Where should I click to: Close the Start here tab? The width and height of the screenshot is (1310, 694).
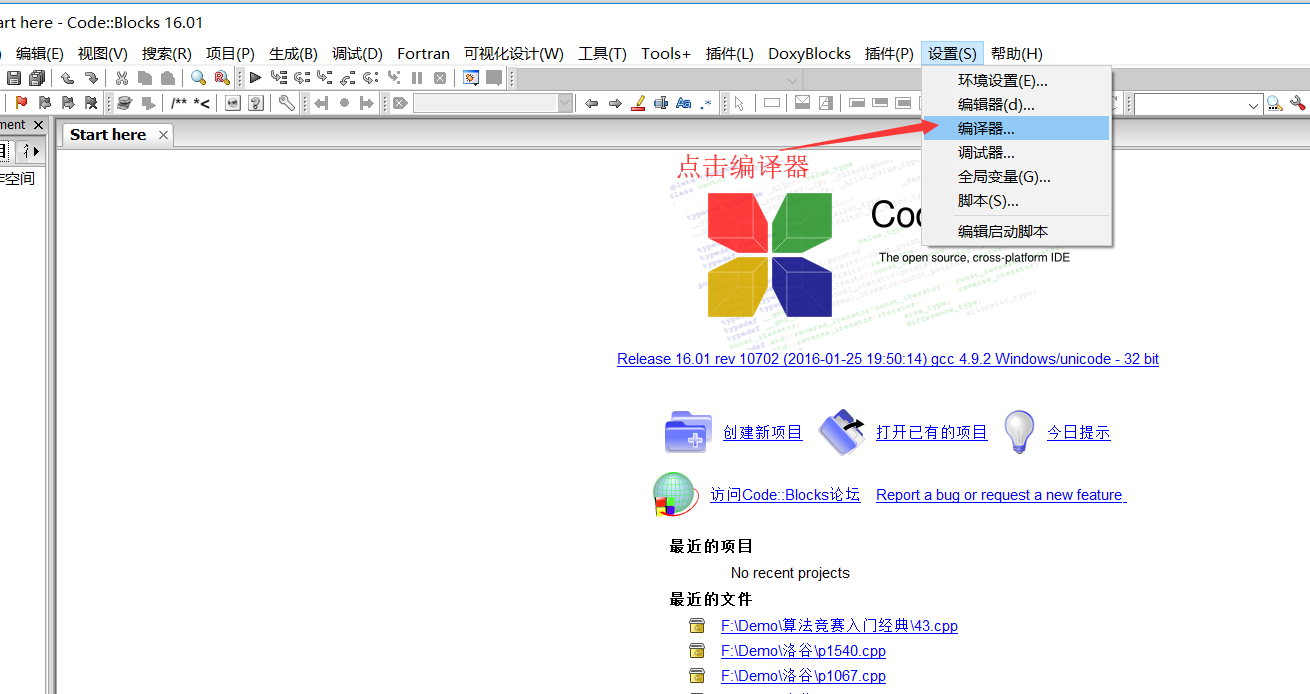[163, 134]
